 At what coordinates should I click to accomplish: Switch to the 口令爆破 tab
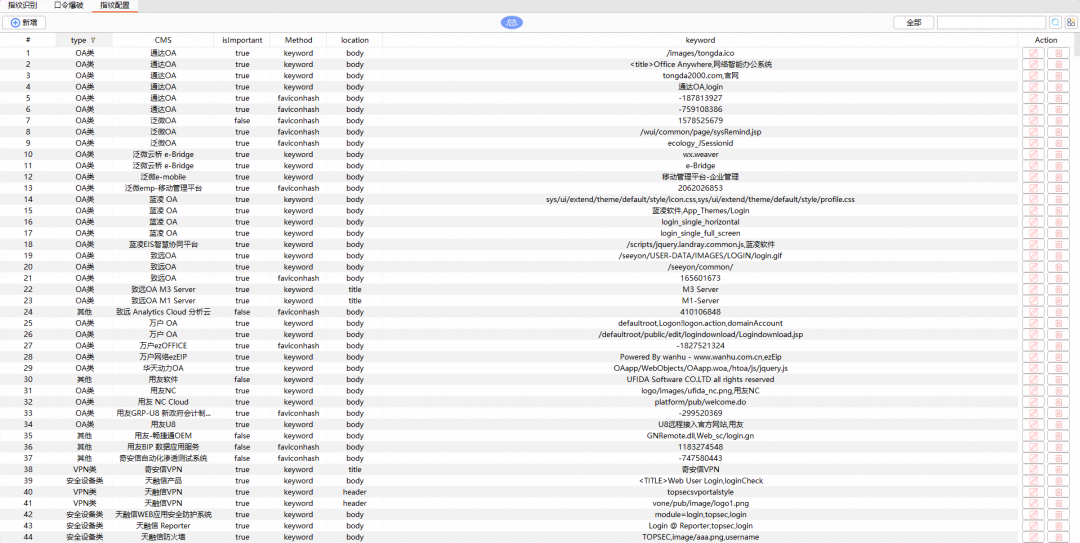click(x=68, y=5)
